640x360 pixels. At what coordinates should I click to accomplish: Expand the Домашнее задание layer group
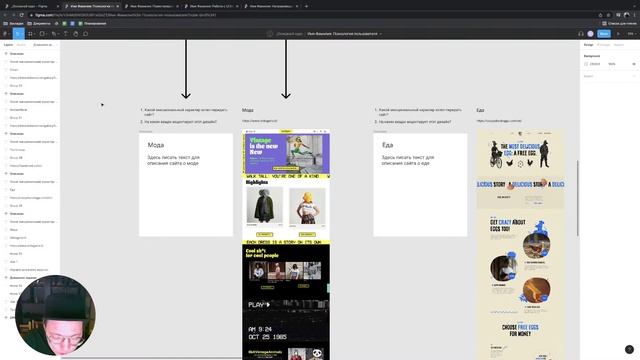click(6, 278)
